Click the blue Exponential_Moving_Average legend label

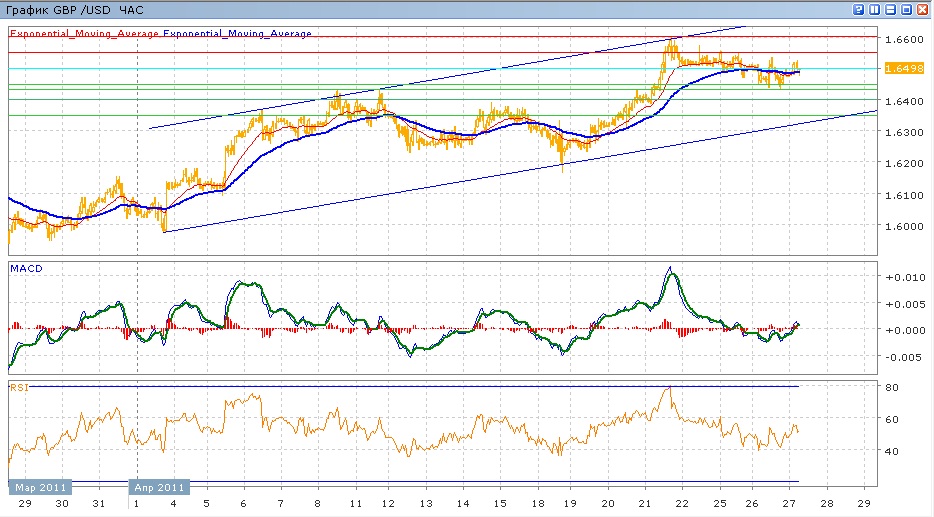coord(237,33)
